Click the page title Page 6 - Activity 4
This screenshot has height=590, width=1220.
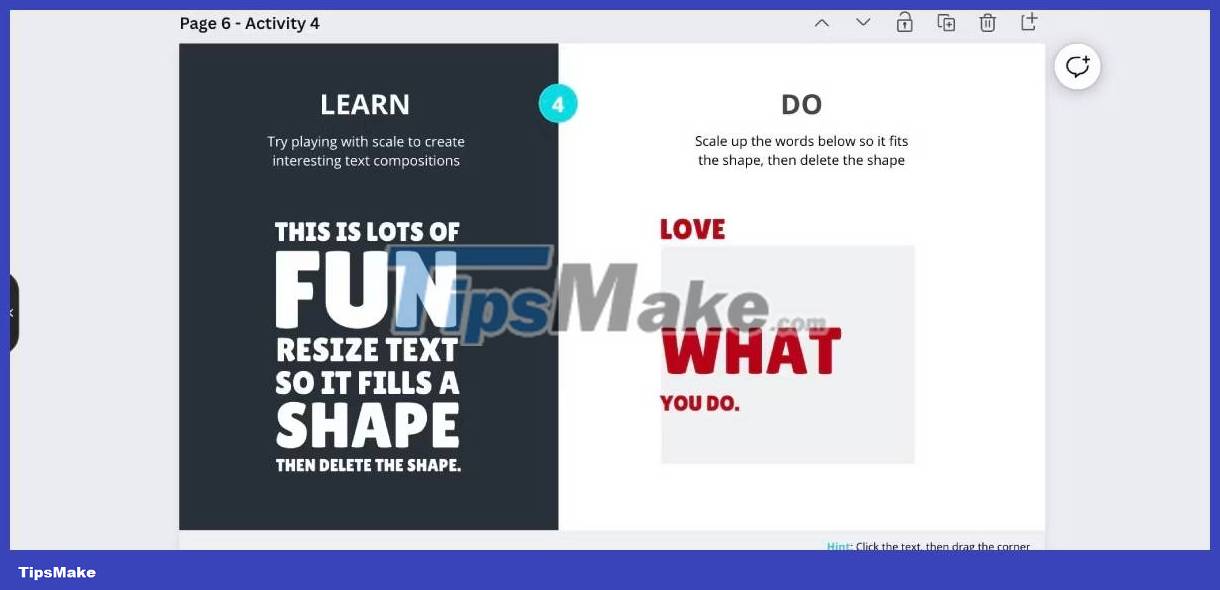(x=249, y=23)
